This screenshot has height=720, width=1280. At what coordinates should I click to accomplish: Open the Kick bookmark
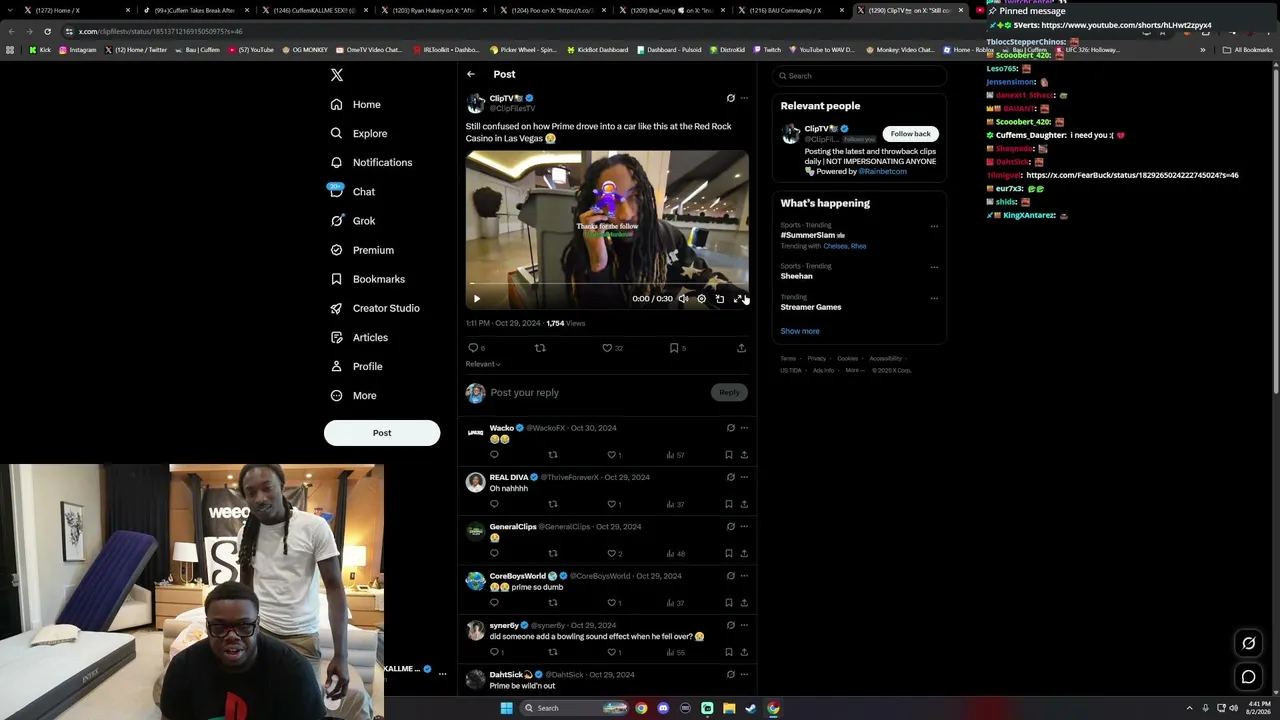(40, 49)
